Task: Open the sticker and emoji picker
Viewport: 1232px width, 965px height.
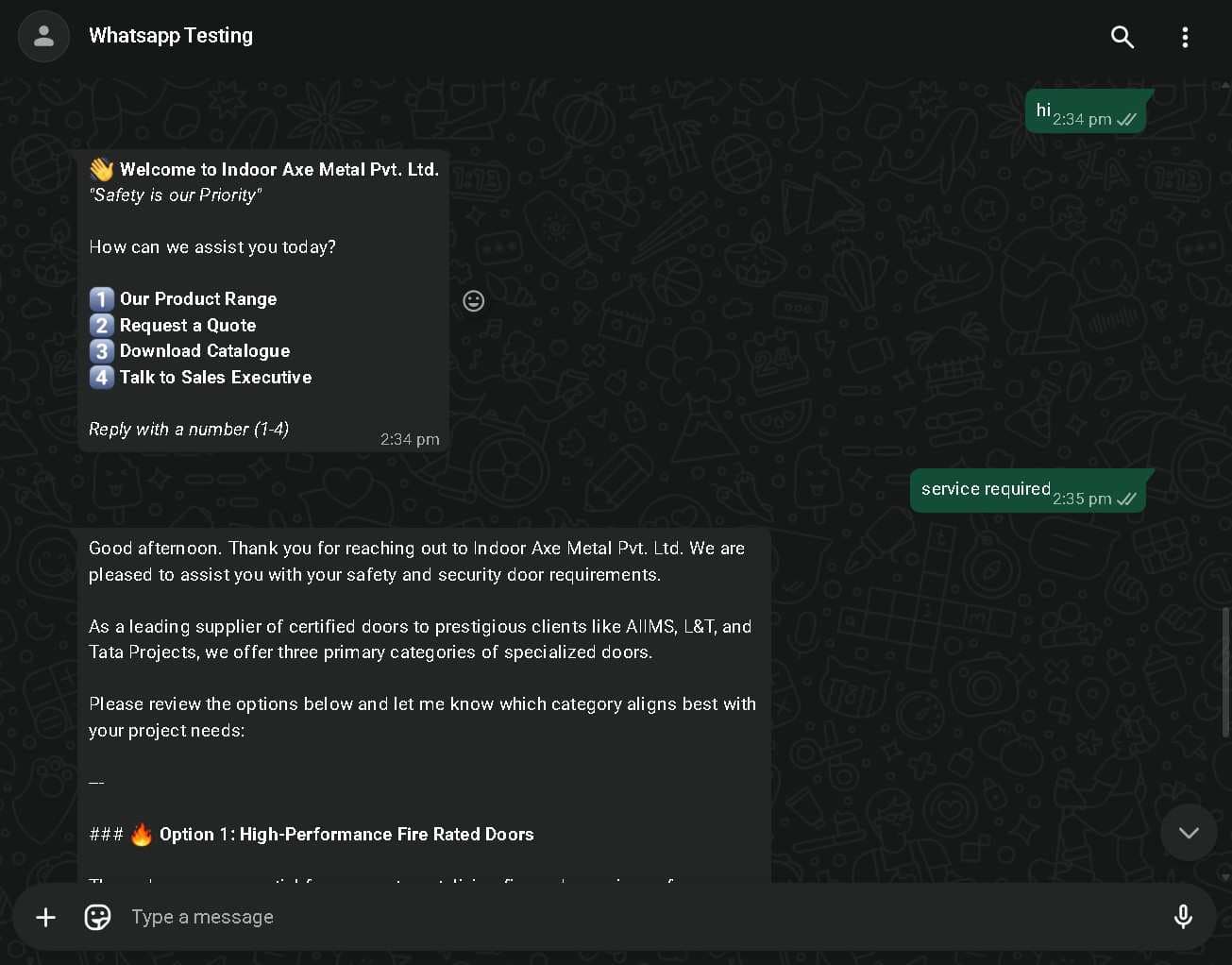Action: (98, 917)
